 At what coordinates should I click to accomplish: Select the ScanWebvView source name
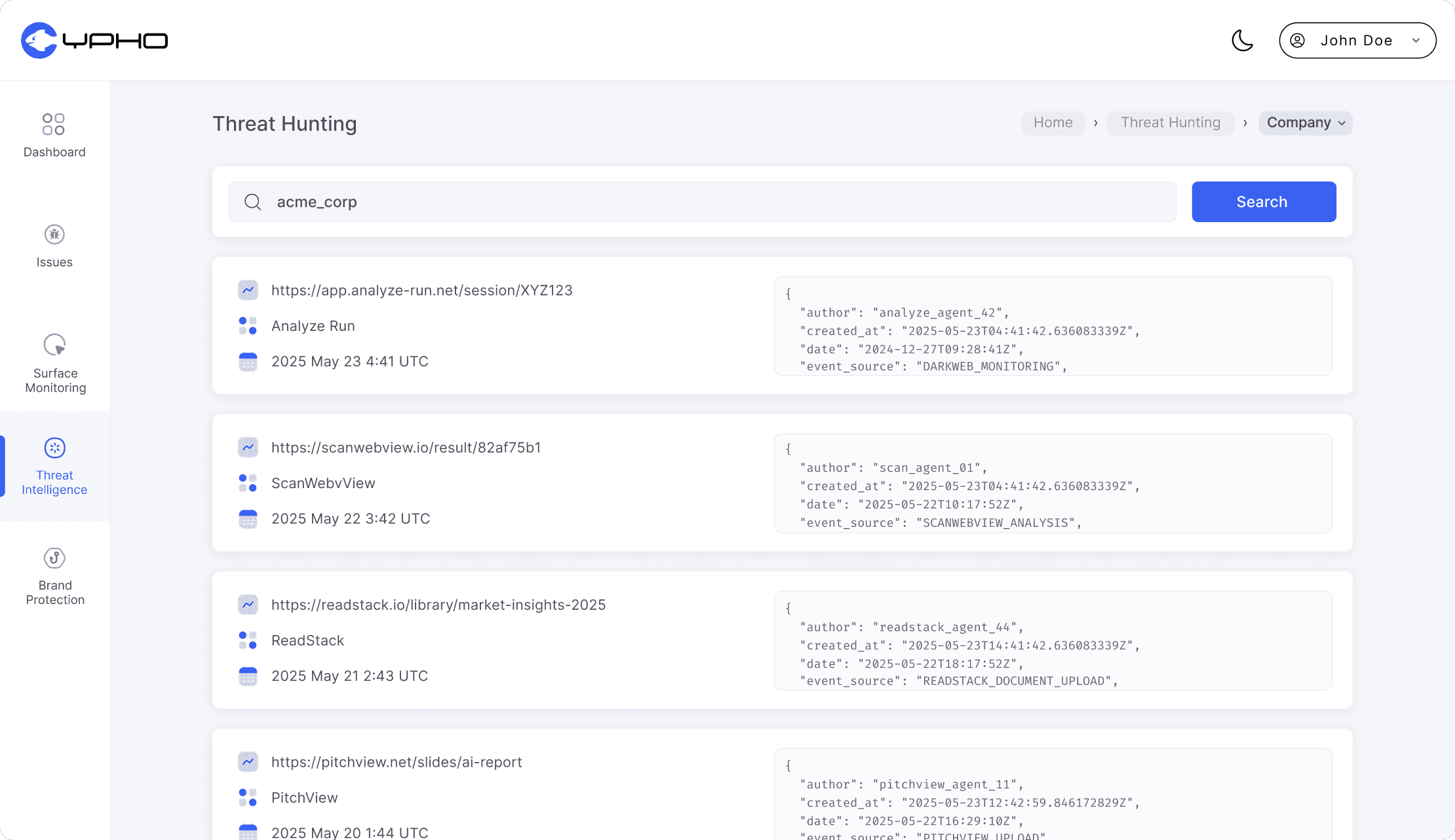pos(323,483)
